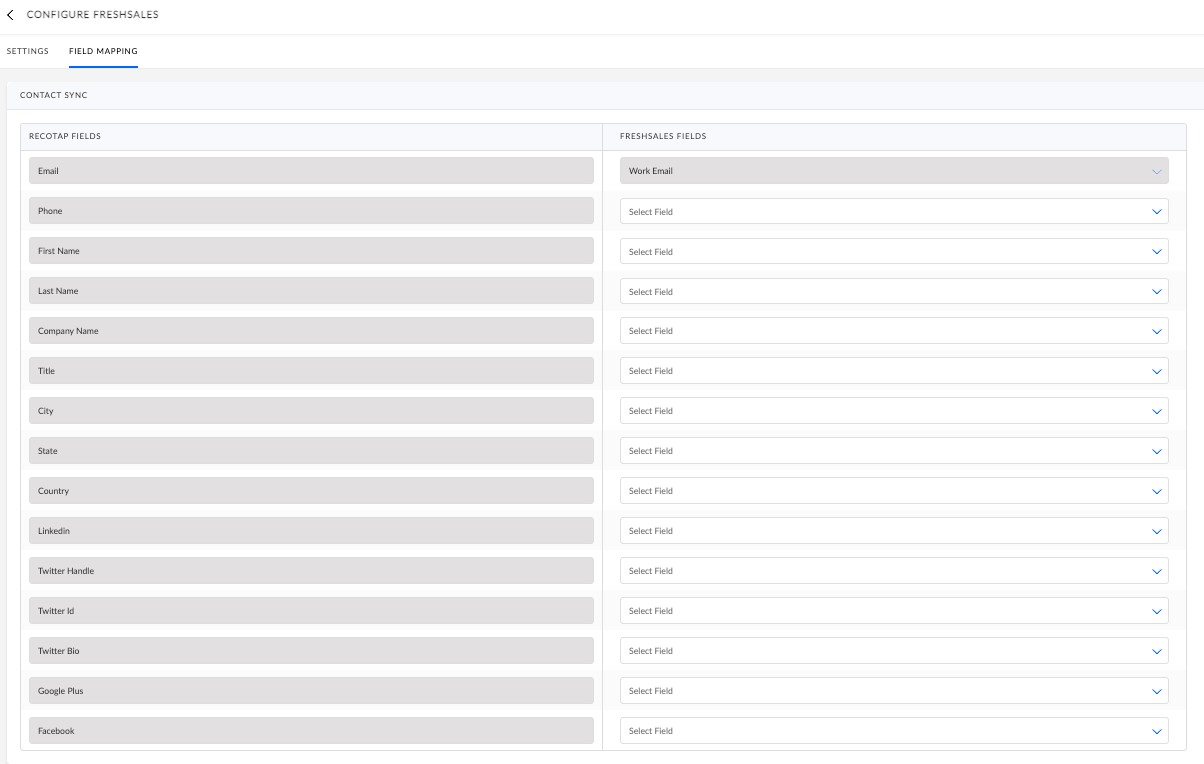Click the State Recotap field box
The image size is (1204, 764).
[311, 451]
